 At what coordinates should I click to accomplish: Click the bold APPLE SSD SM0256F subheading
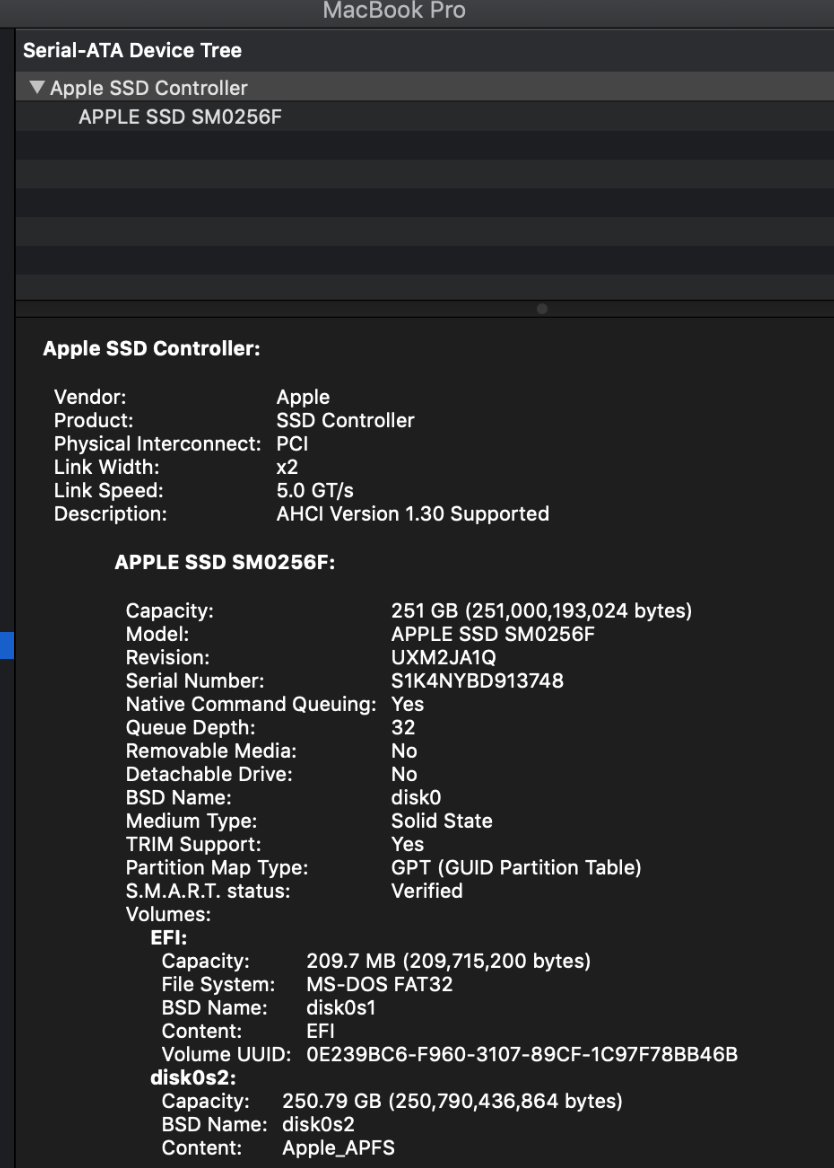pos(225,562)
